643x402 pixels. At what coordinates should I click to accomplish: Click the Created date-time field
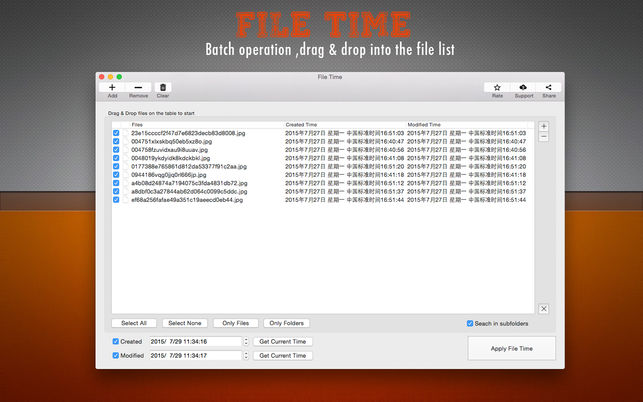(196, 341)
